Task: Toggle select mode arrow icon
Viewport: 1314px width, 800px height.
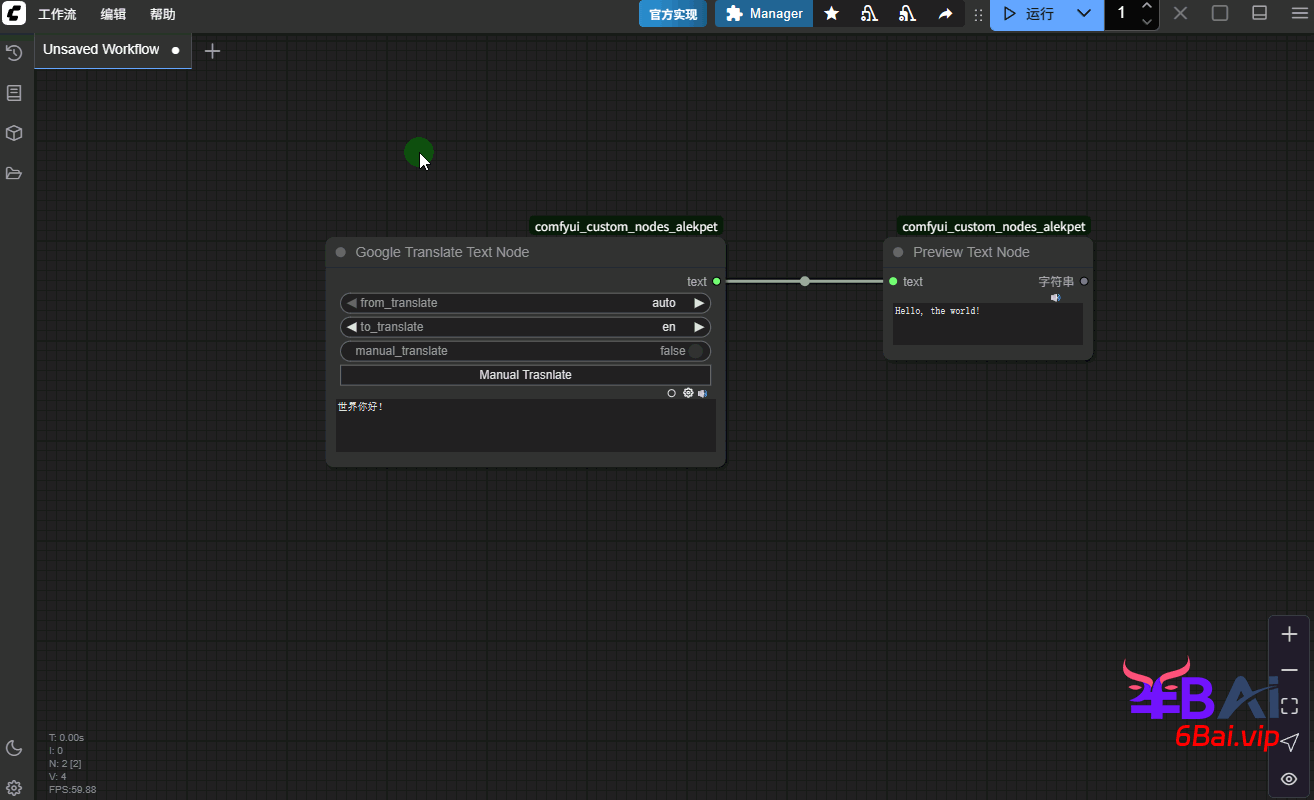Action: pos(1290,742)
